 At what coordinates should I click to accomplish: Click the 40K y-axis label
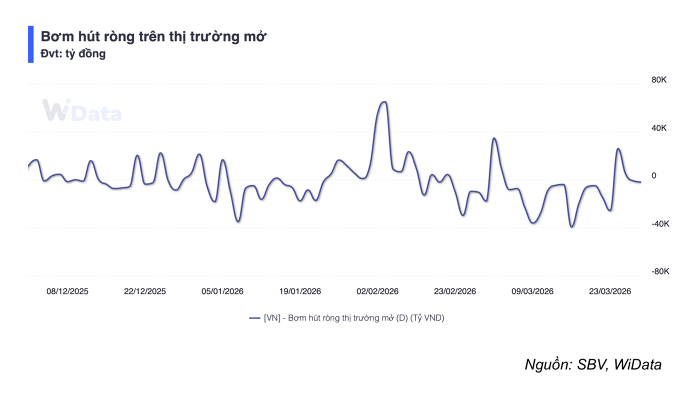(x=660, y=128)
